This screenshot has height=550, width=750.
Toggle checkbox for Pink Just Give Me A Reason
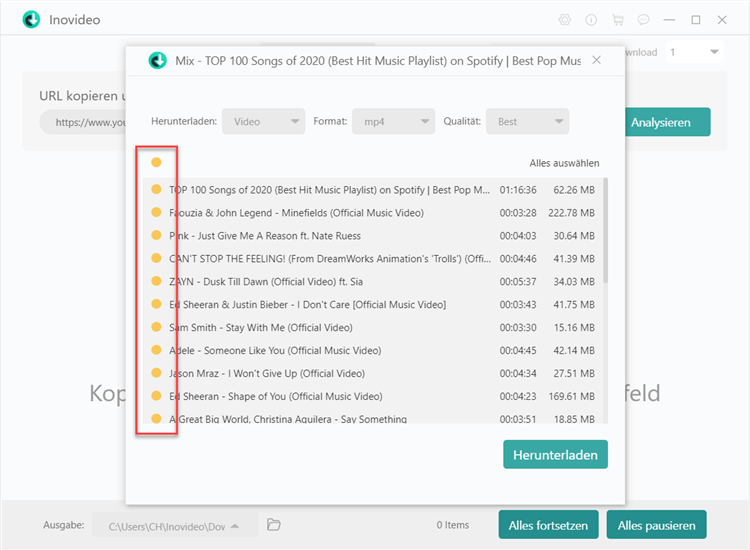click(x=156, y=235)
